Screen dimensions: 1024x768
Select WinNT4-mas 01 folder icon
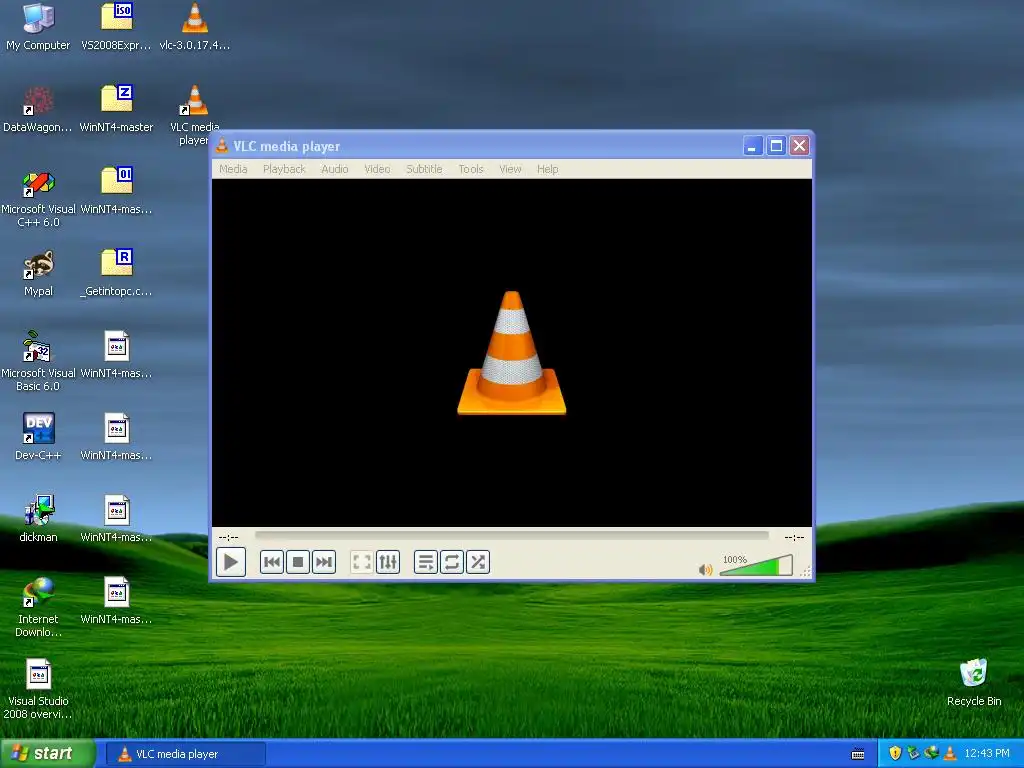116,191
